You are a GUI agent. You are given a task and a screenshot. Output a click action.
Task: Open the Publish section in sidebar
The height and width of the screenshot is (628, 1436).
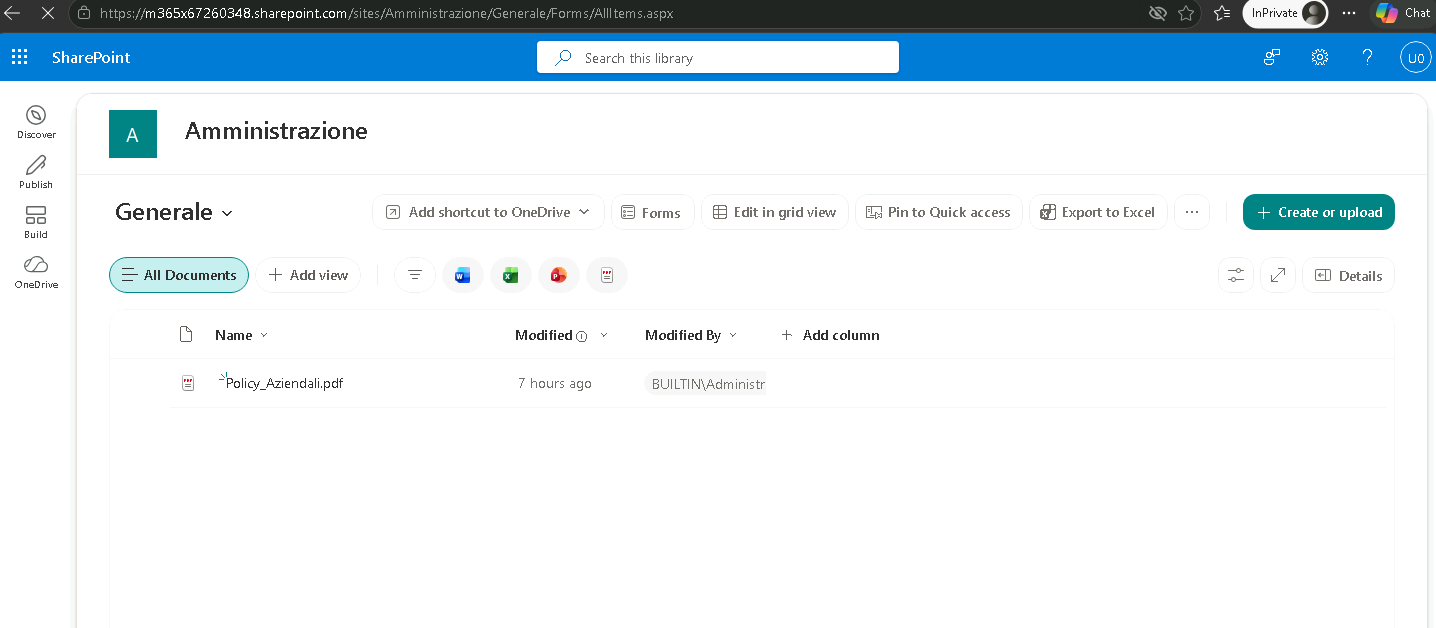click(x=36, y=172)
